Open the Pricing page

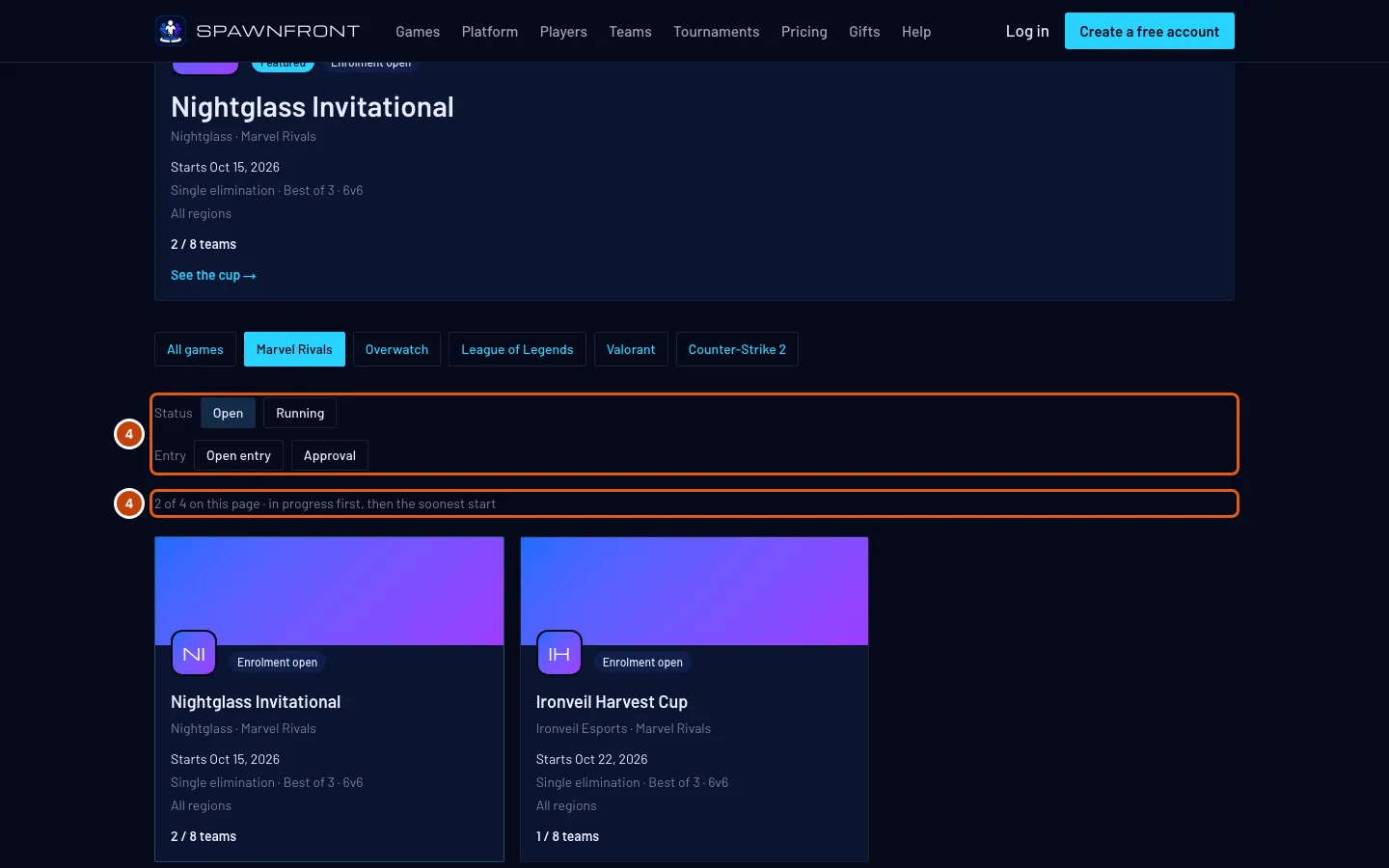click(804, 32)
